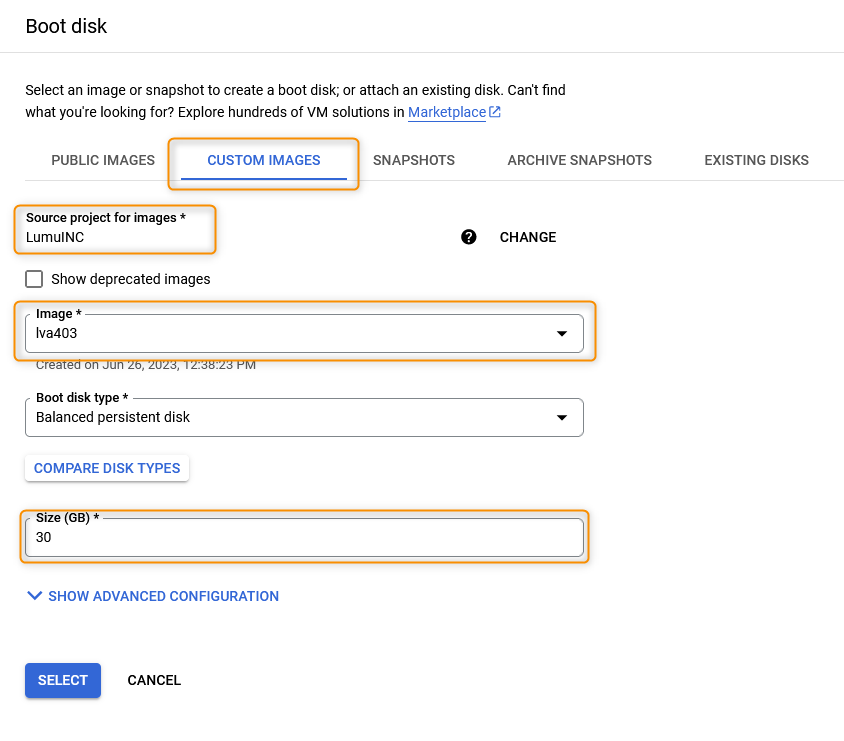Click the Image field dropdown arrow
This screenshot has height=741, width=844.
pyautogui.click(x=562, y=334)
